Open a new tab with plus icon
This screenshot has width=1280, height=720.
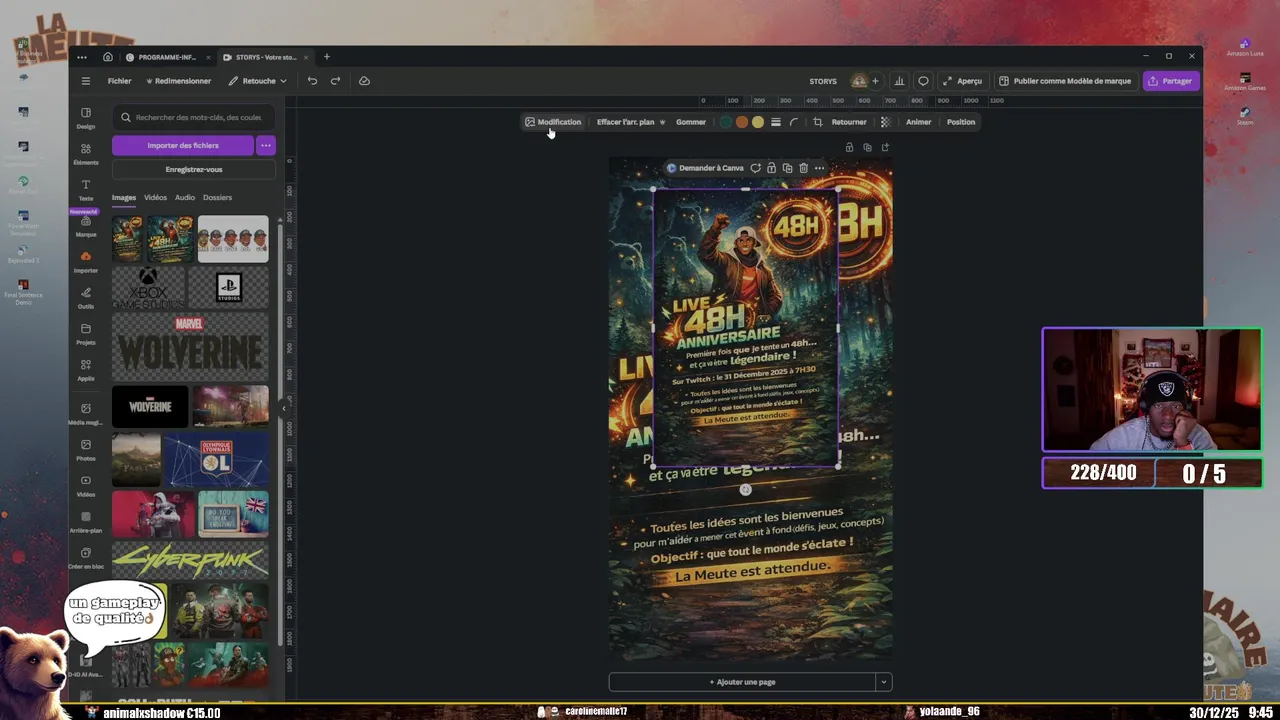(x=326, y=57)
